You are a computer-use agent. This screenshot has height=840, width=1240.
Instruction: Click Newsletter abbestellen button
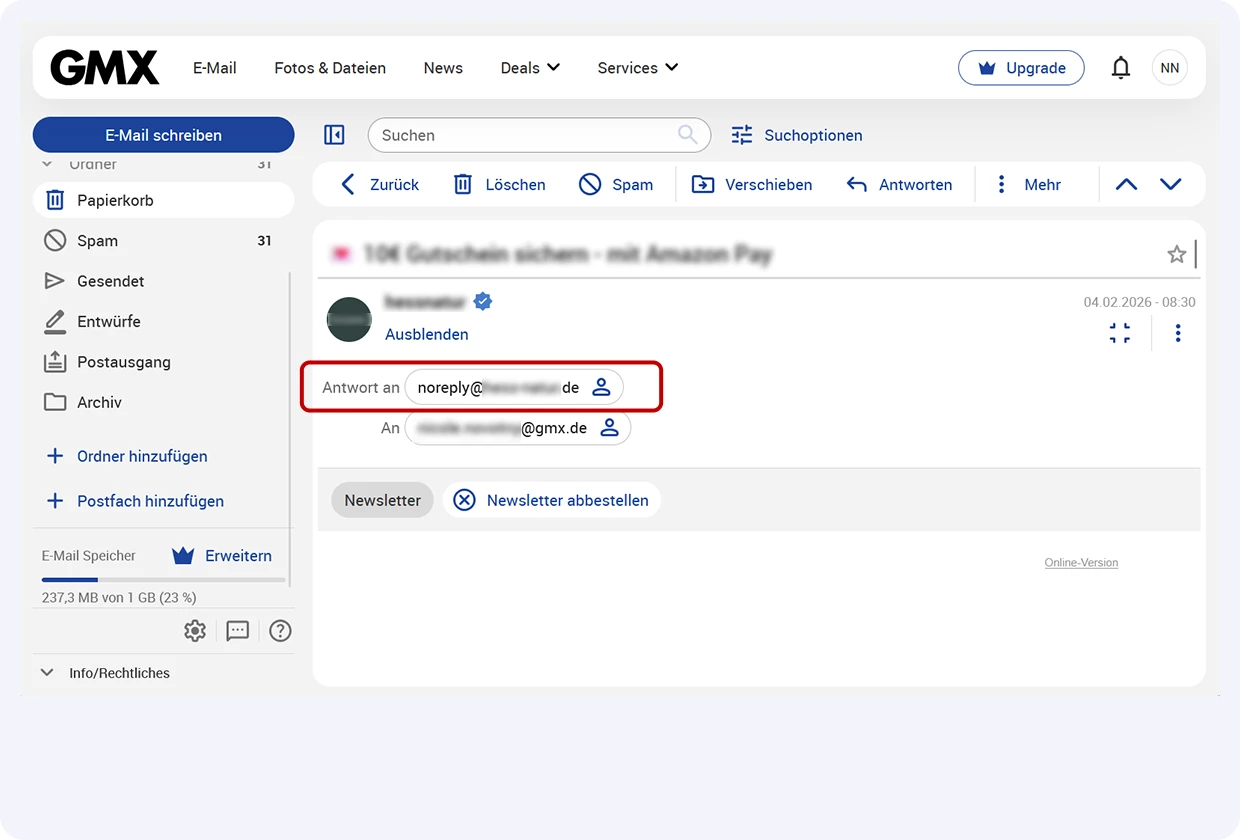click(x=552, y=500)
